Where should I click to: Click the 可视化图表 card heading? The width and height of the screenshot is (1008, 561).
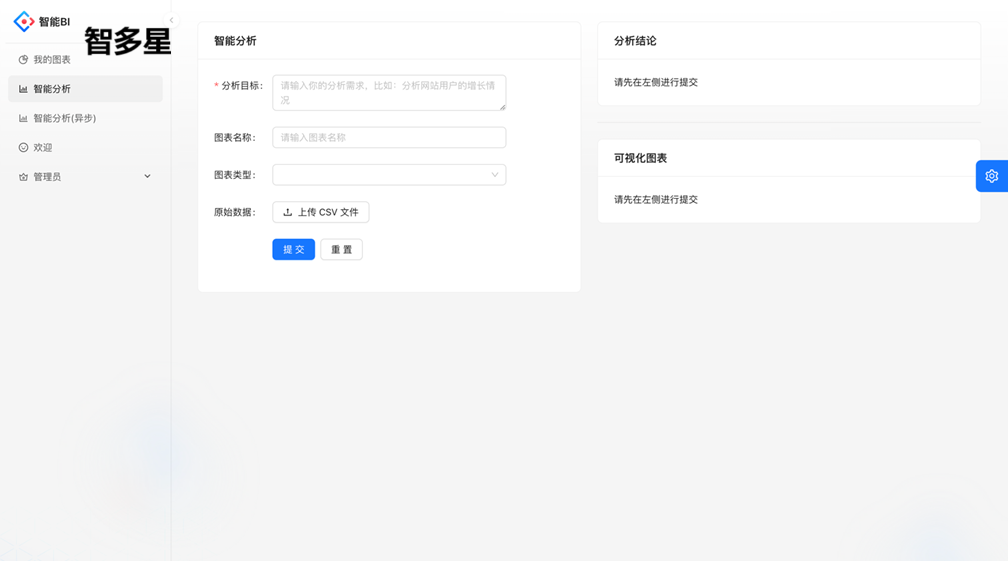click(x=640, y=158)
